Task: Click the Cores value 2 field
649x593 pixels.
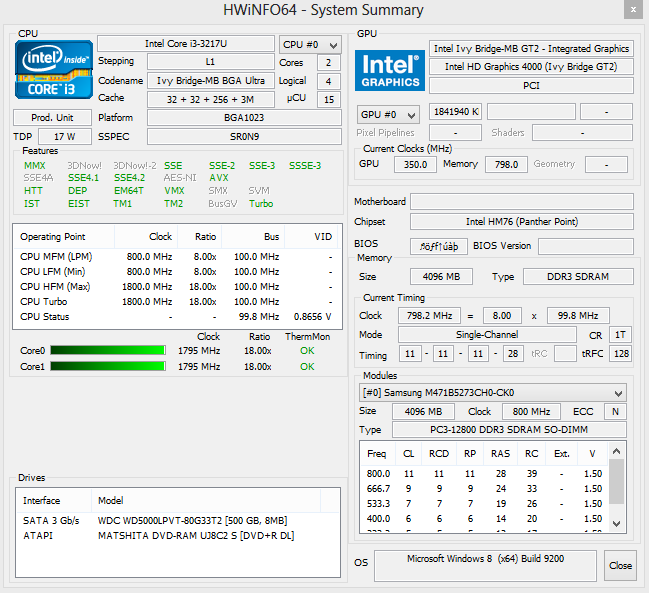Action: [329, 63]
